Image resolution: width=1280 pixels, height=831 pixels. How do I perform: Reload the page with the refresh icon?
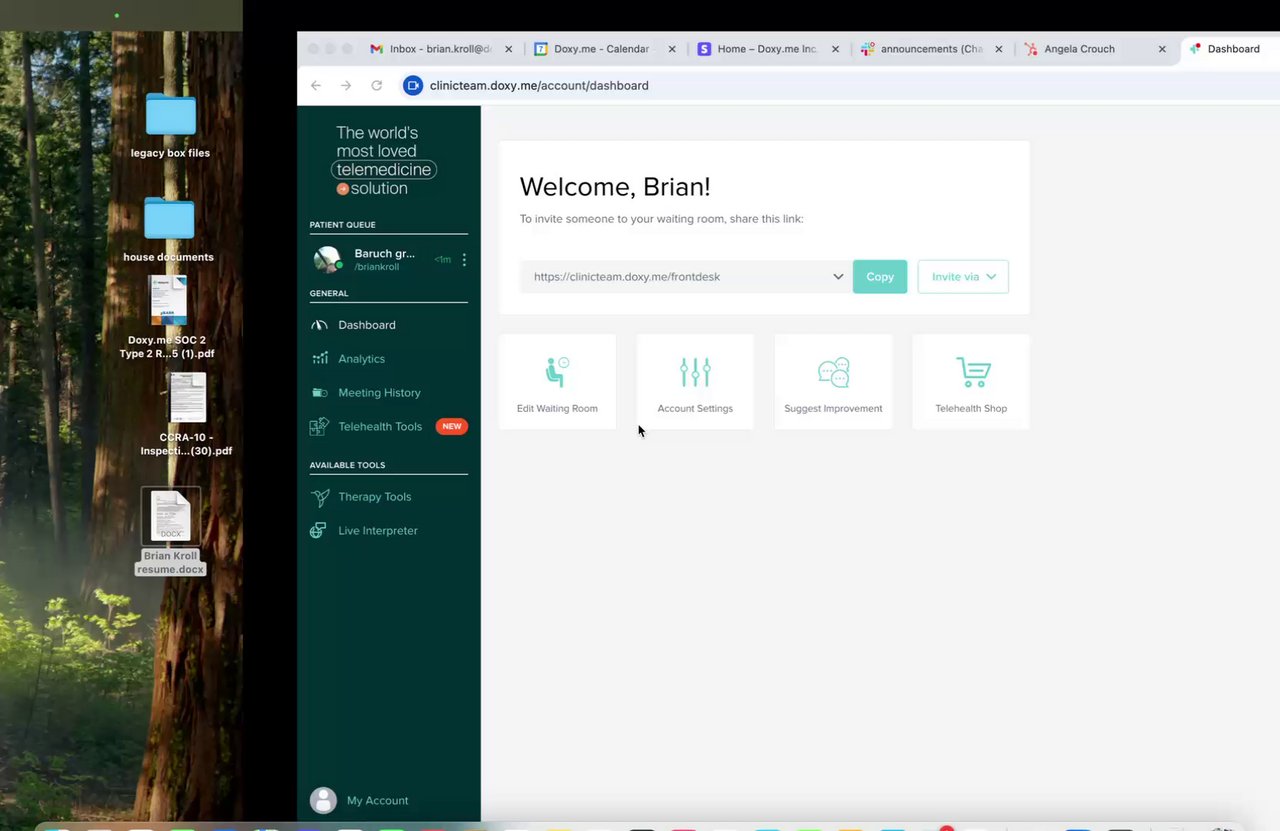[377, 86]
